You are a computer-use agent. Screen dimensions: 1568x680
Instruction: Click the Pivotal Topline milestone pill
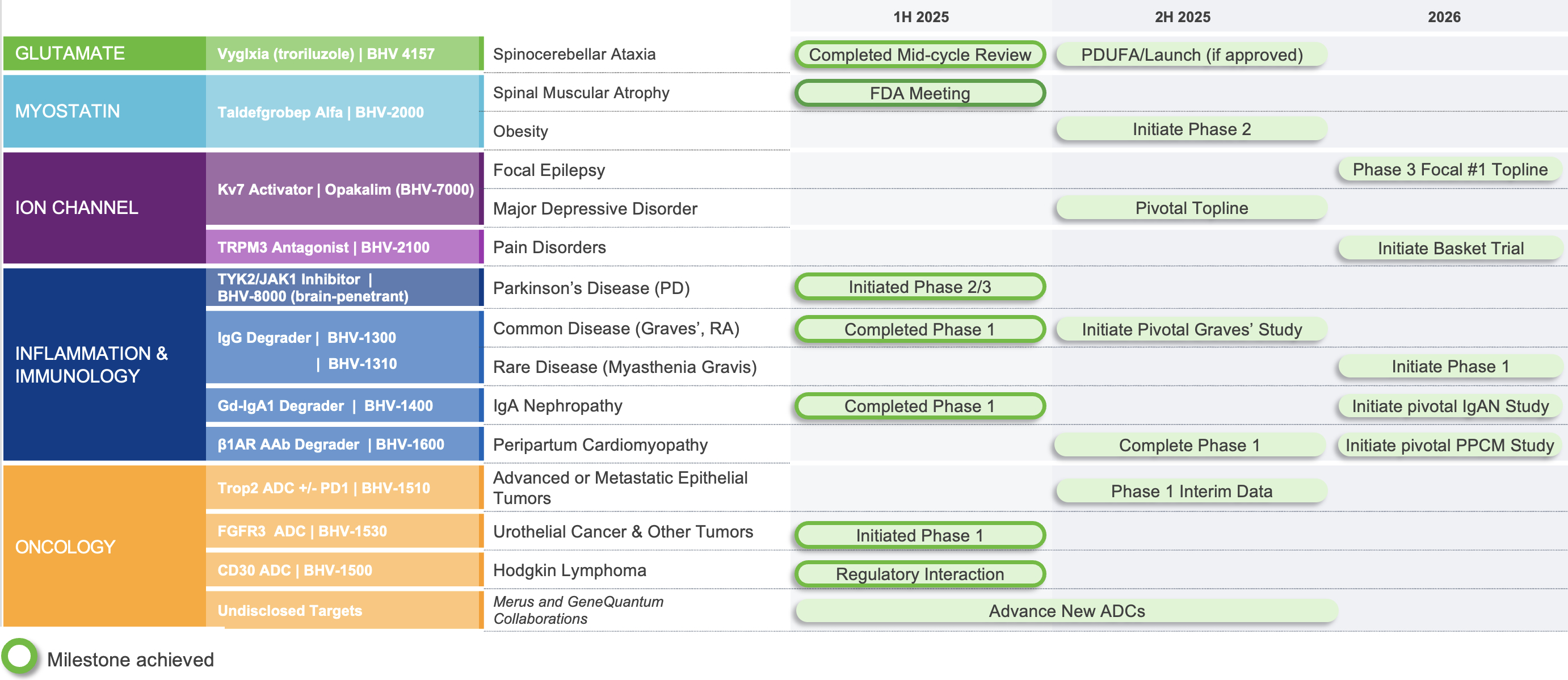(x=1191, y=208)
